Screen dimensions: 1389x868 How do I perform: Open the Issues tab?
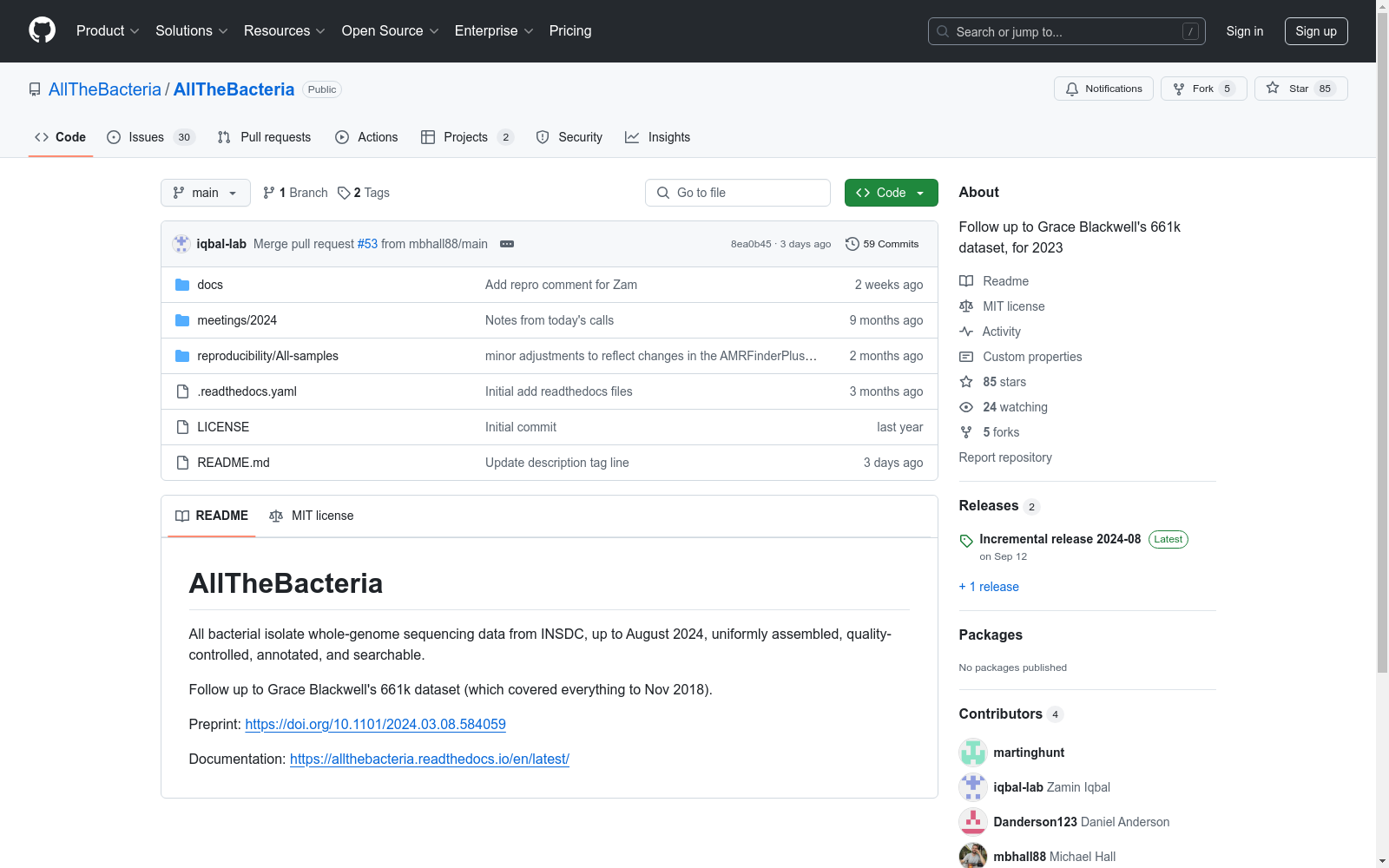click(151, 137)
